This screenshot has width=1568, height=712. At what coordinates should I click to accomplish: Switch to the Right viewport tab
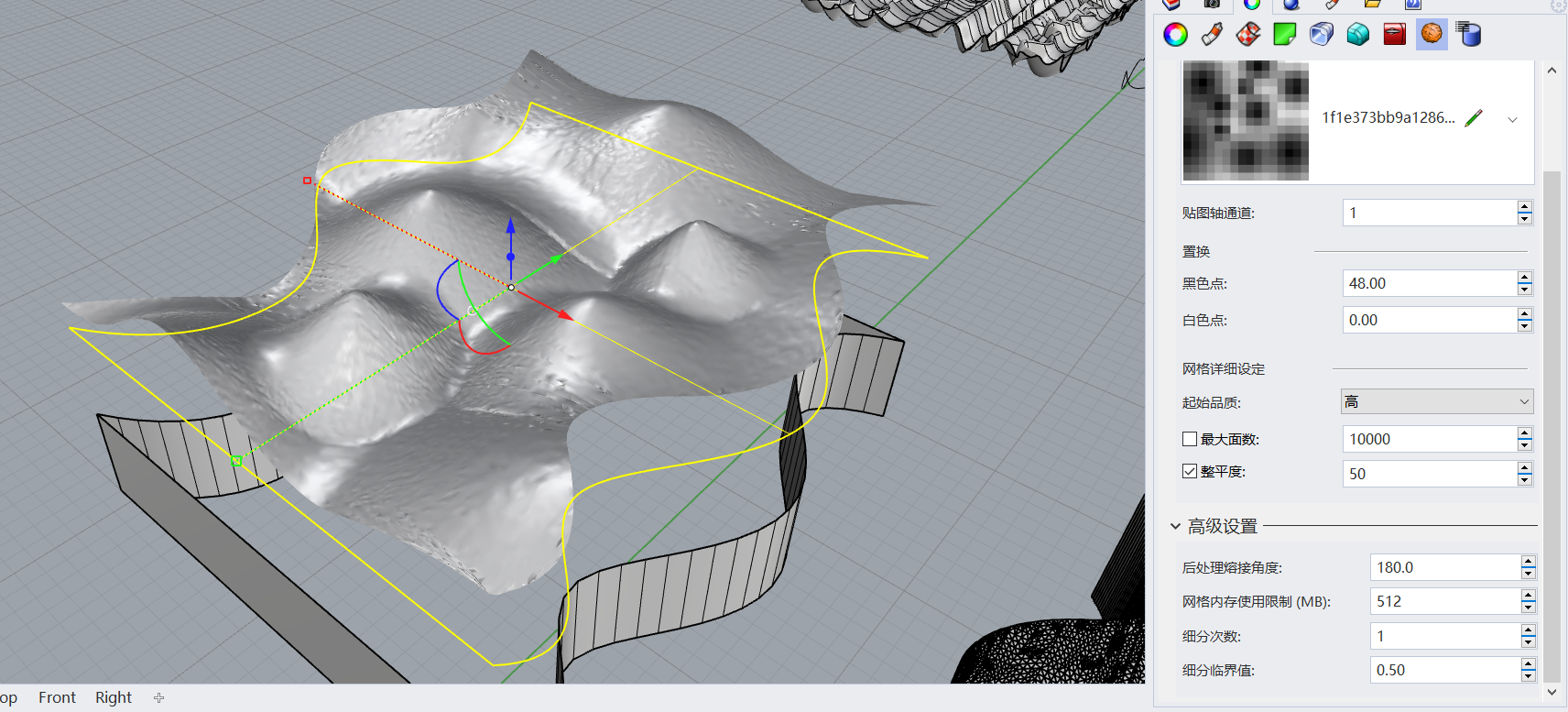pyautogui.click(x=114, y=697)
